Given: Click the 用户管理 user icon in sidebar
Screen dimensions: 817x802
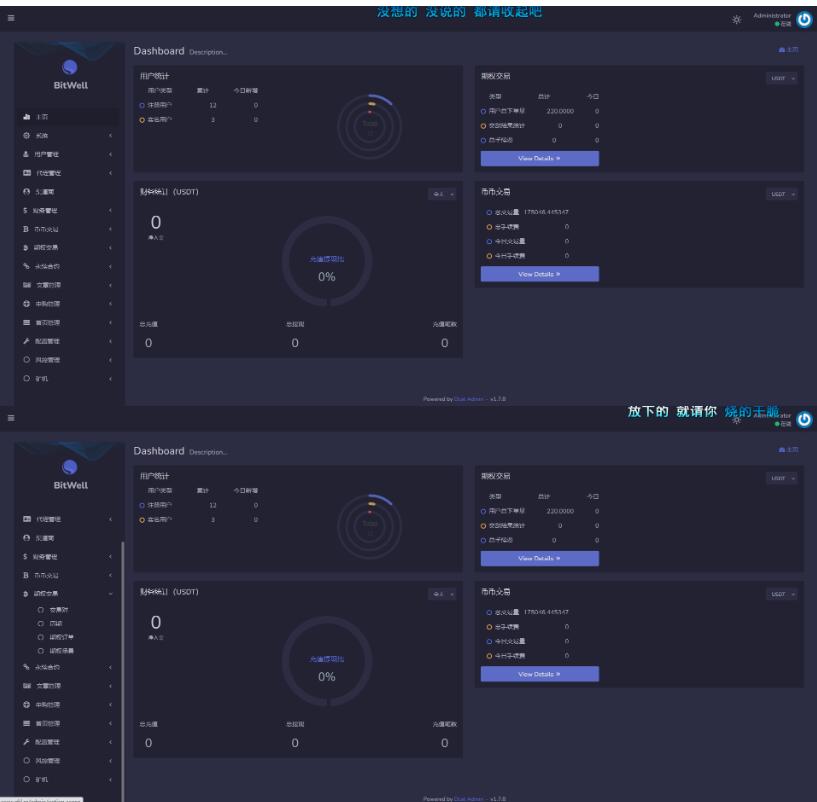Looking at the screenshot, I should click(24, 154).
